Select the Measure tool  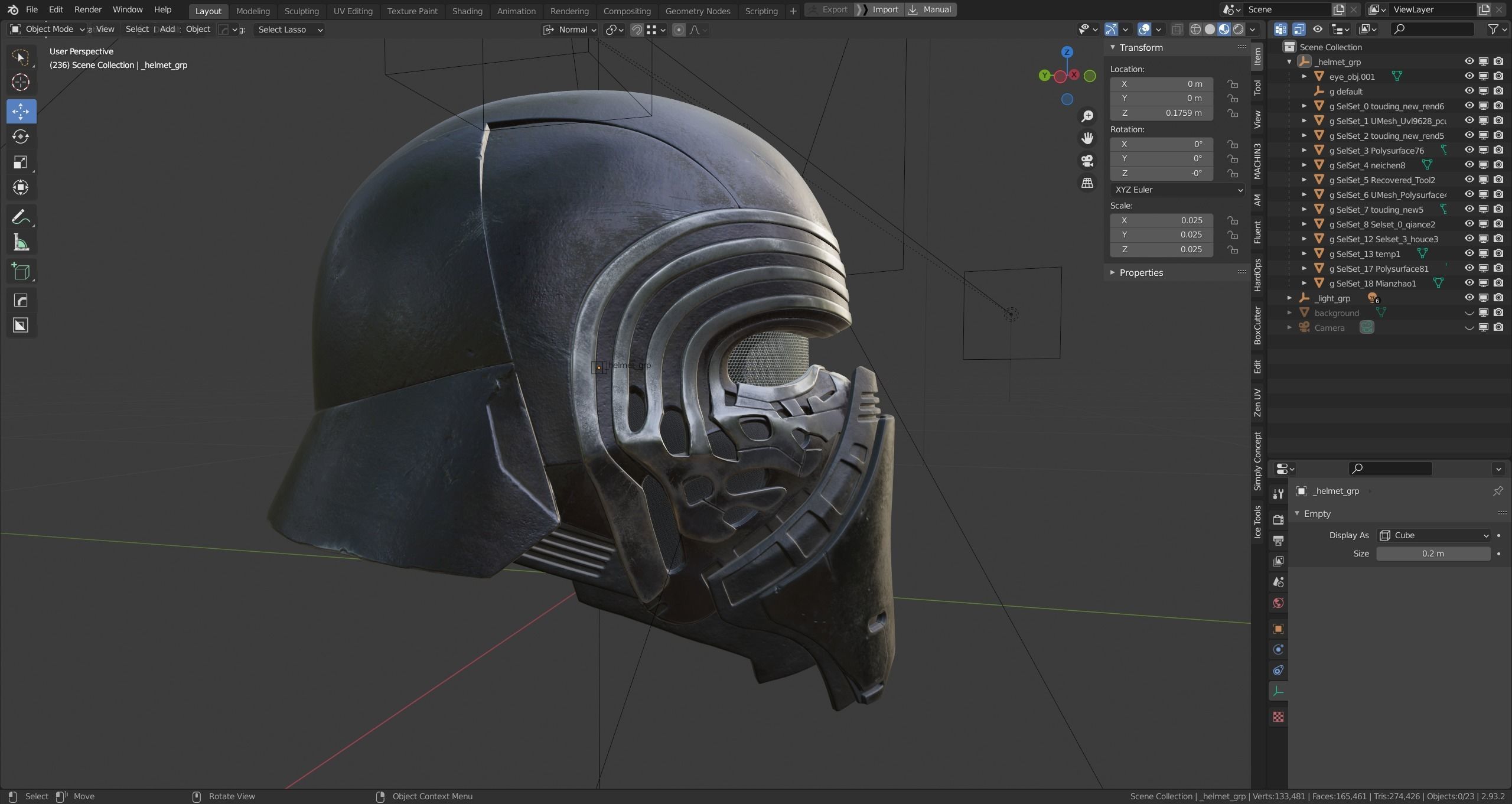tap(21, 242)
